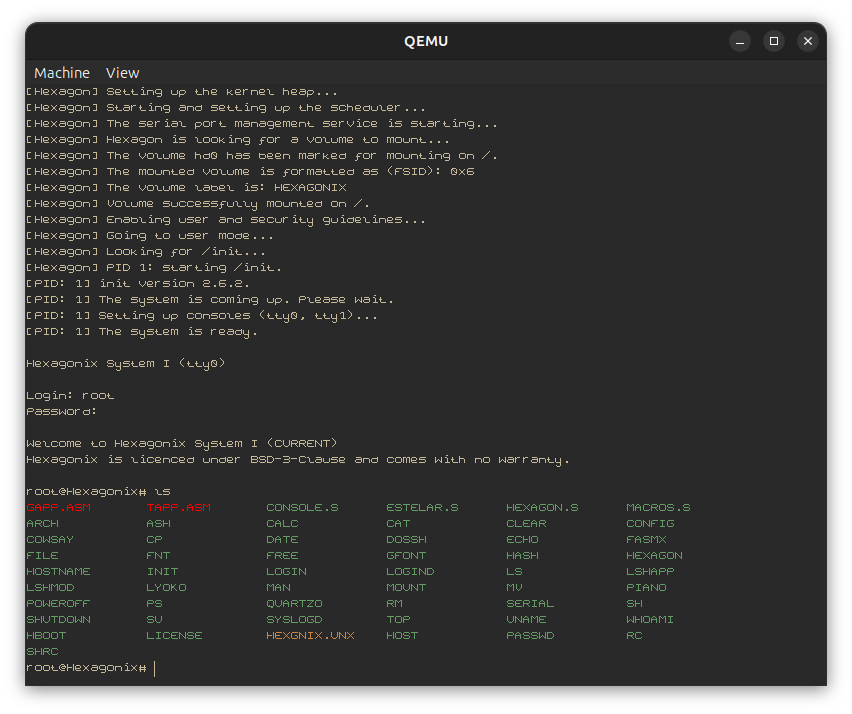Click the FREE file name
This screenshot has width=852, height=714.
[x=283, y=556]
